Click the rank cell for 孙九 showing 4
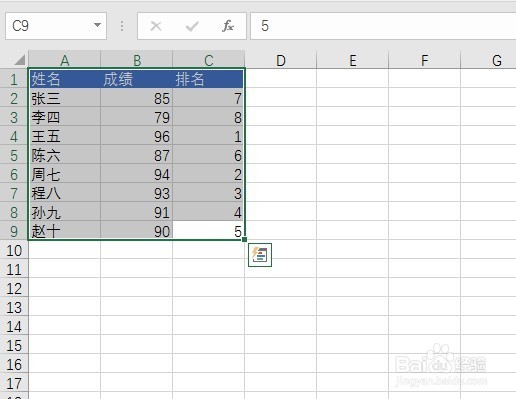 pyautogui.click(x=209, y=212)
